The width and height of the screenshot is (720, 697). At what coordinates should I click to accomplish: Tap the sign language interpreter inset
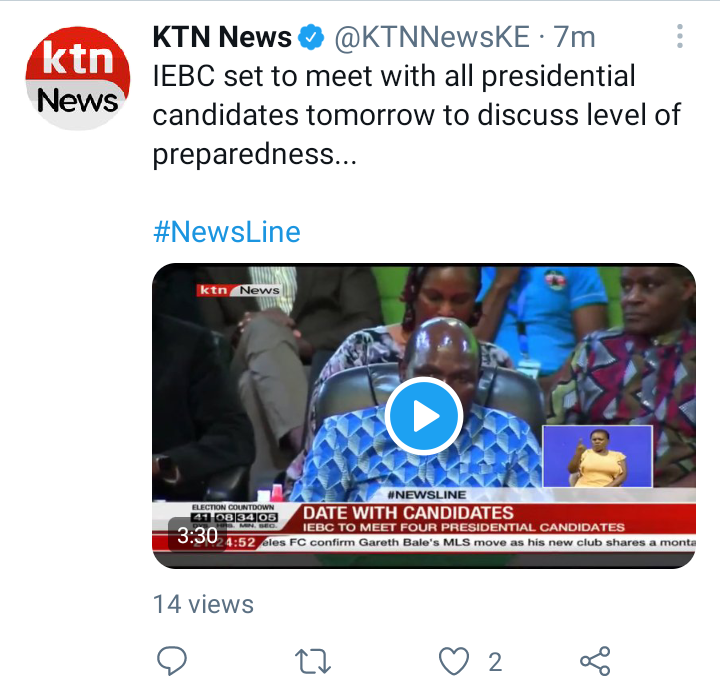click(597, 456)
